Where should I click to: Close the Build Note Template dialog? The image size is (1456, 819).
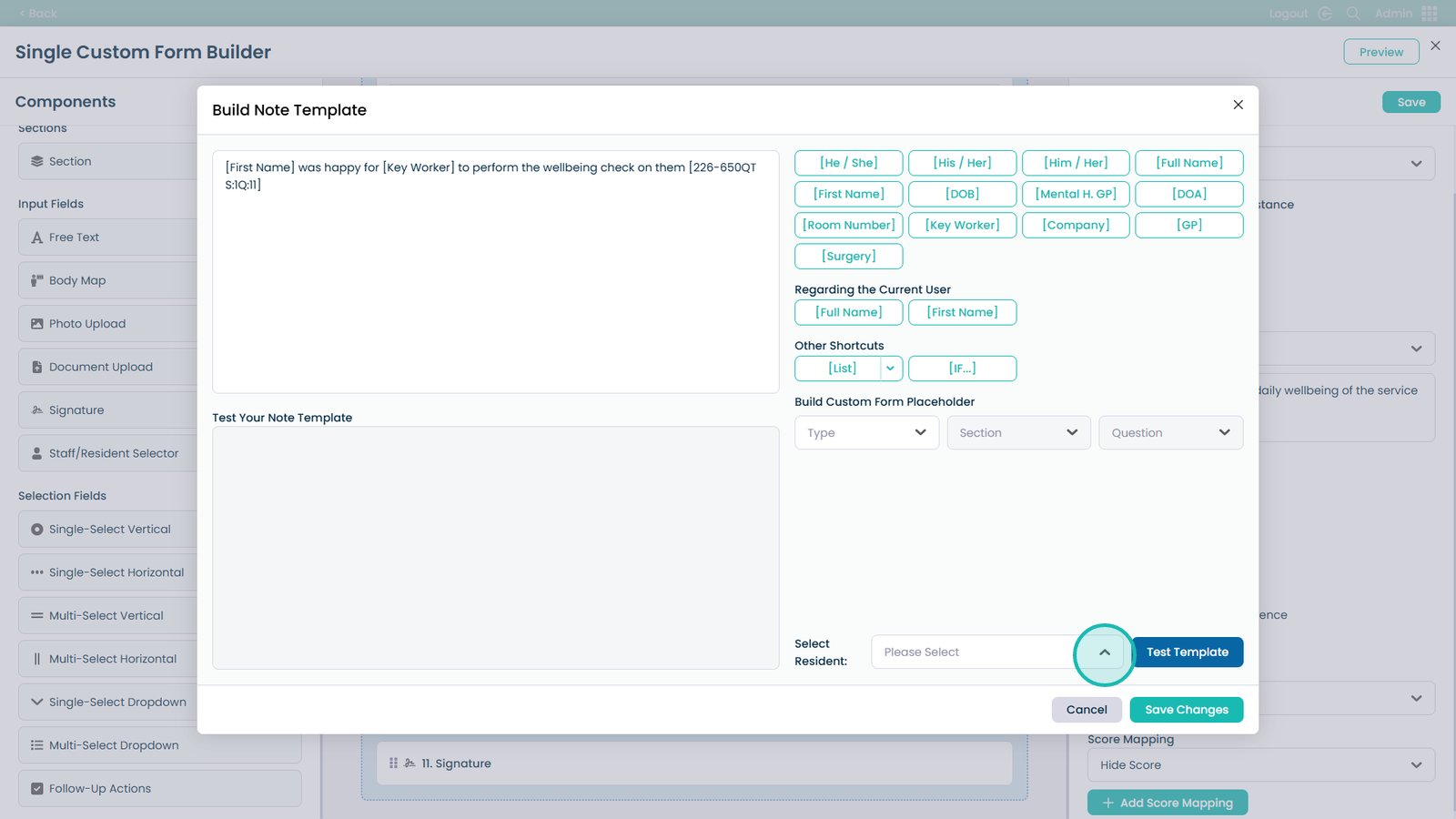click(1238, 105)
